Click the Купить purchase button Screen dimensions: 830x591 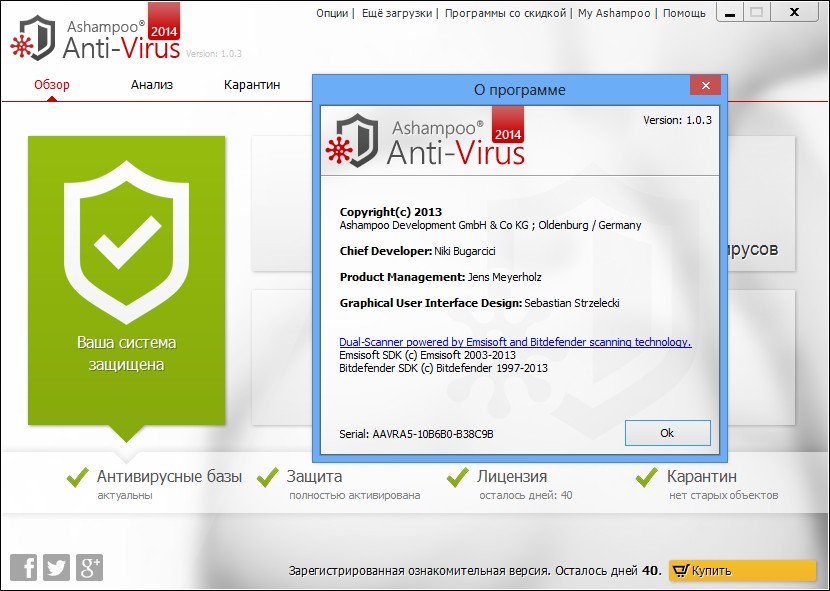(x=742, y=570)
